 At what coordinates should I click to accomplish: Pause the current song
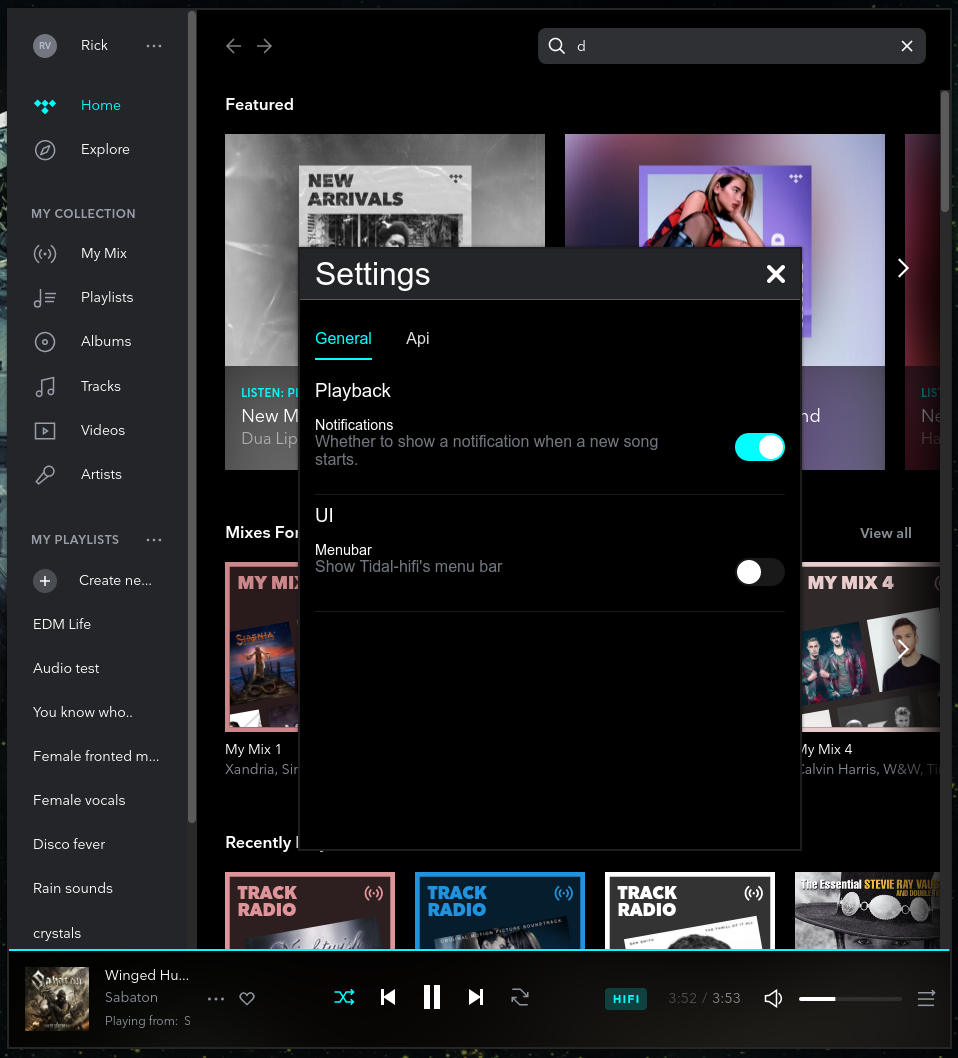tap(432, 997)
